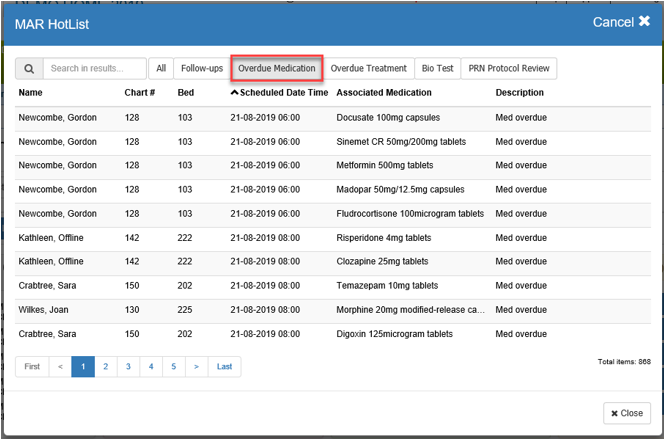Screen dimensions: 664x440
Task: Switch to the Follow-ups filter
Action: pos(202,69)
